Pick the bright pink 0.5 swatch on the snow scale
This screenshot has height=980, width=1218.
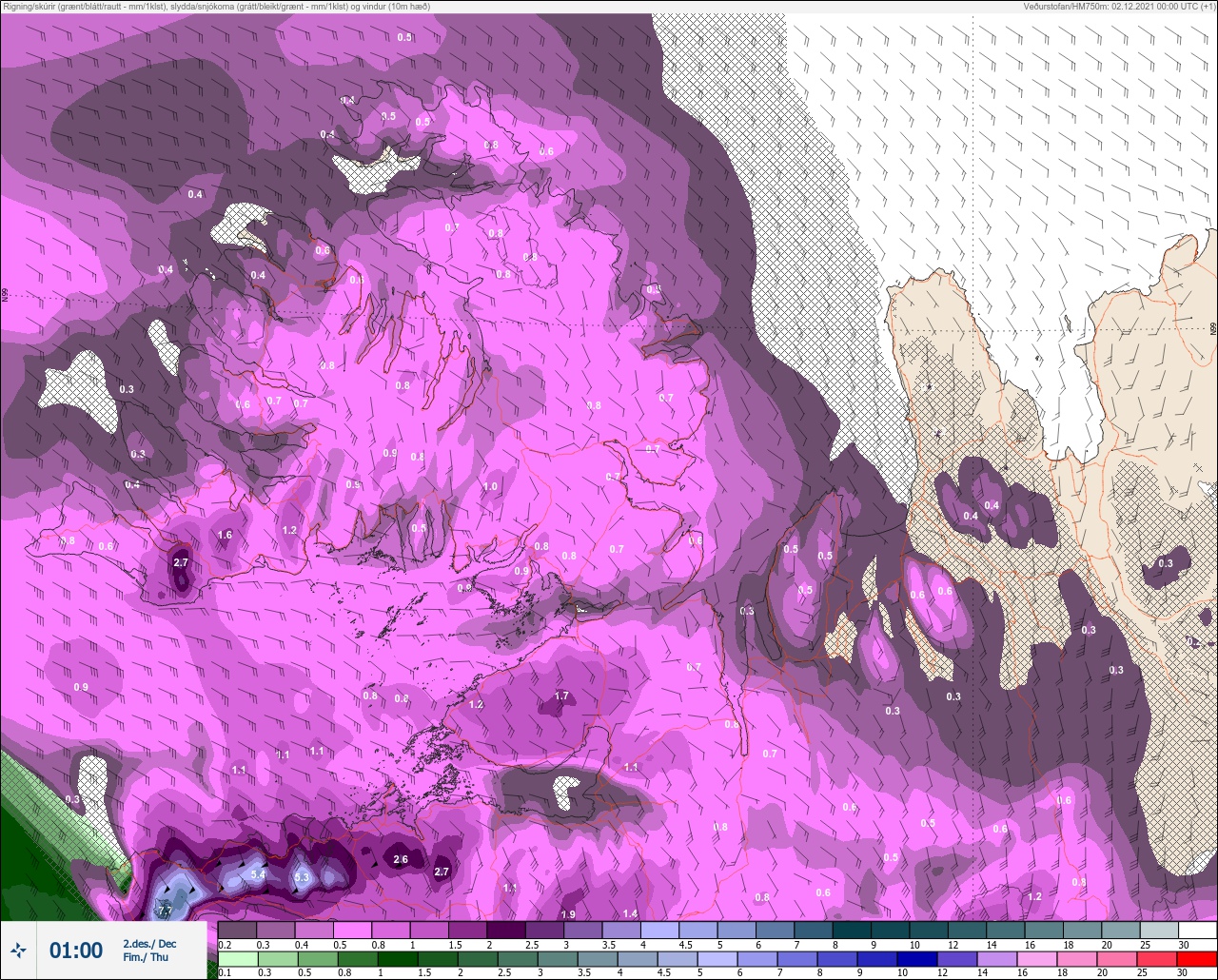tap(352, 930)
